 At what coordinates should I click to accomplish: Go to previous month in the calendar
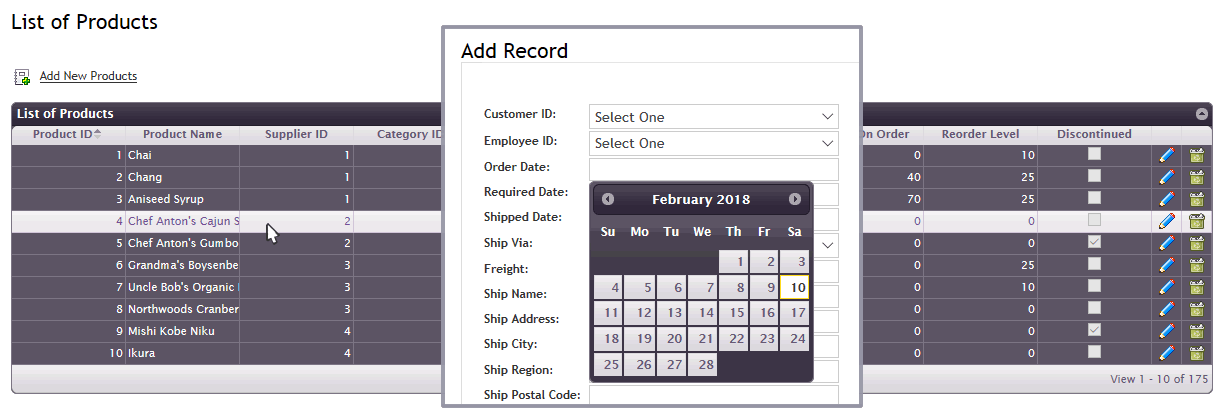[608, 199]
